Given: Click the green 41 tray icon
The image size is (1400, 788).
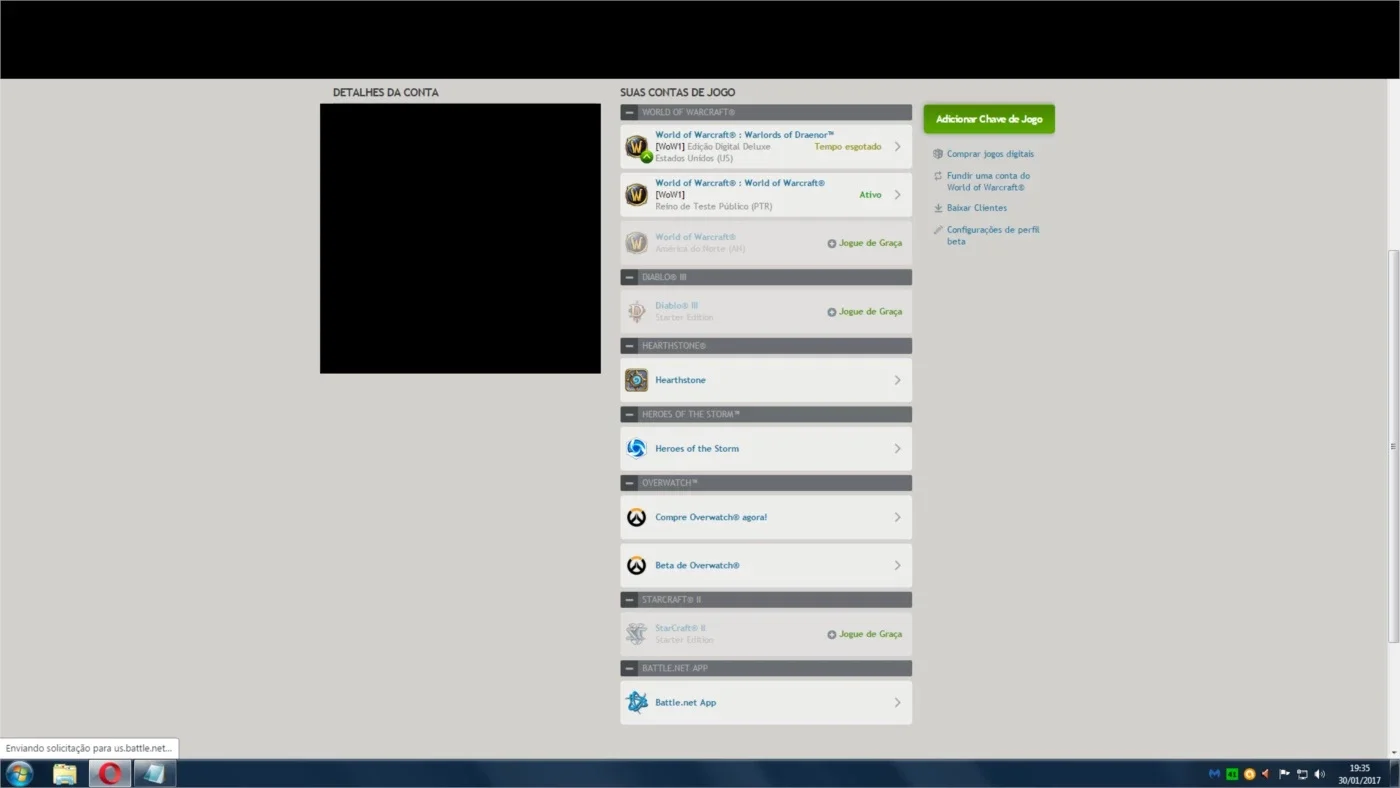Looking at the screenshot, I should pos(1232,774).
